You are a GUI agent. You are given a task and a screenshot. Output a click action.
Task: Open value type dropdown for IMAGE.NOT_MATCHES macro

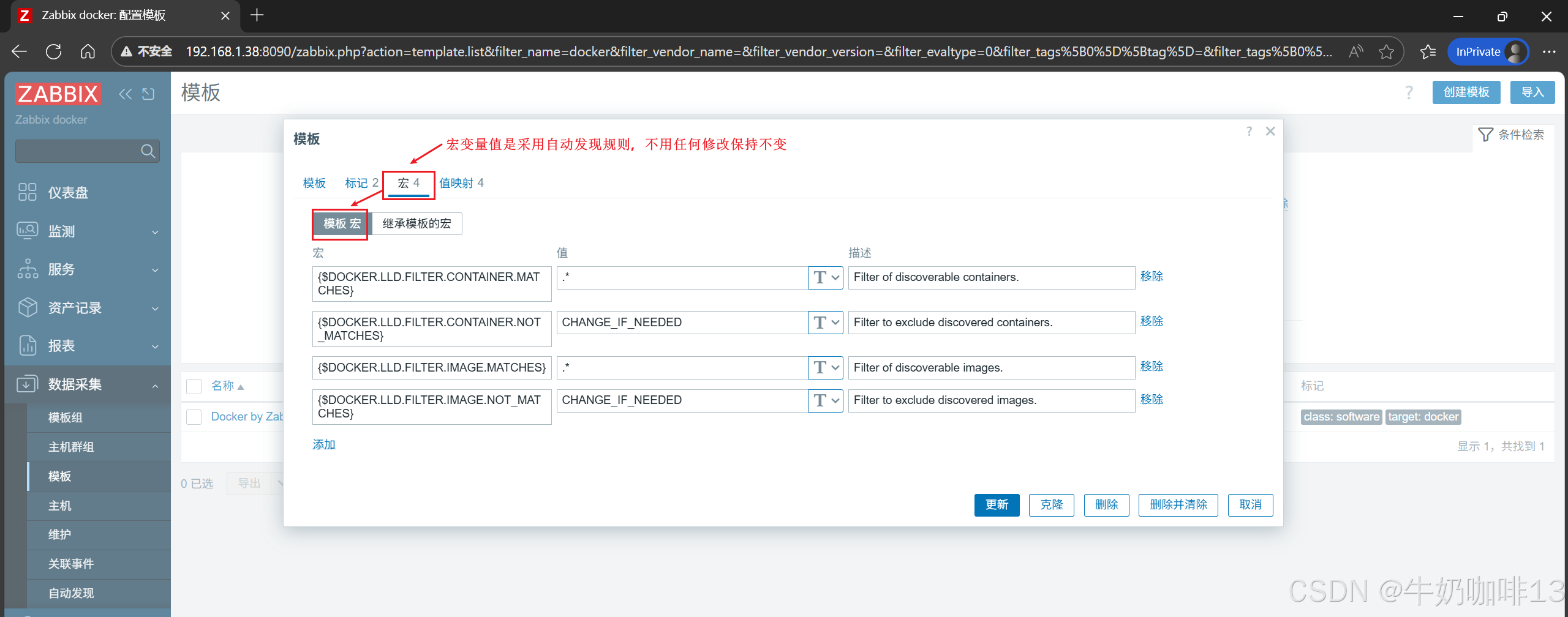(x=826, y=400)
